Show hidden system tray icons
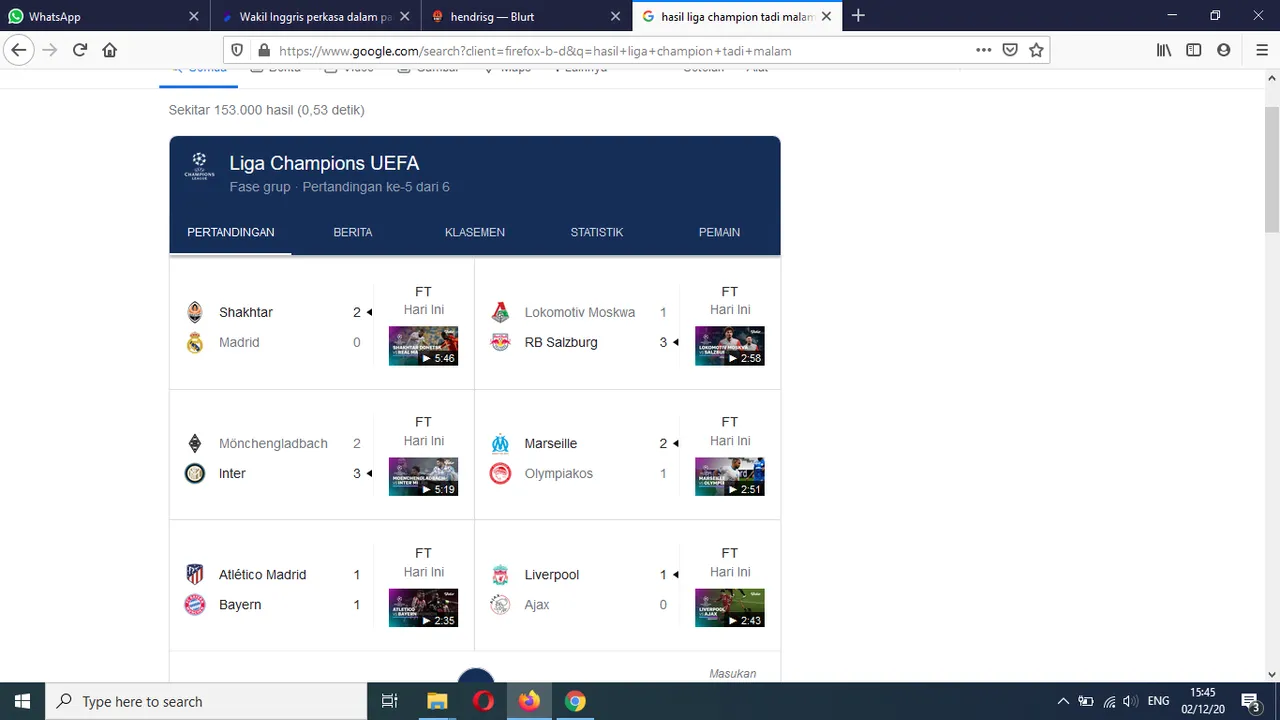 coord(1063,701)
